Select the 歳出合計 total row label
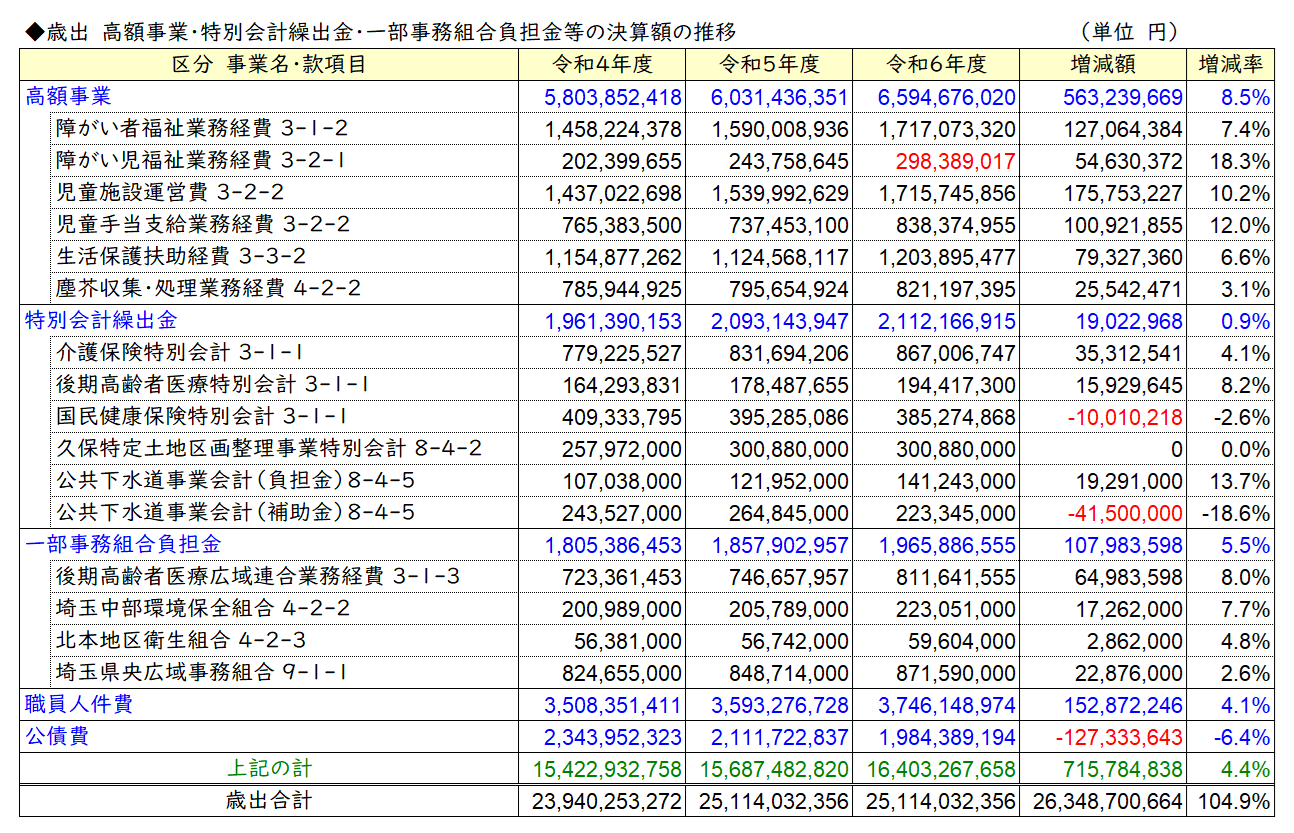This screenshot has height=833, width=1294. pos(269,801)
